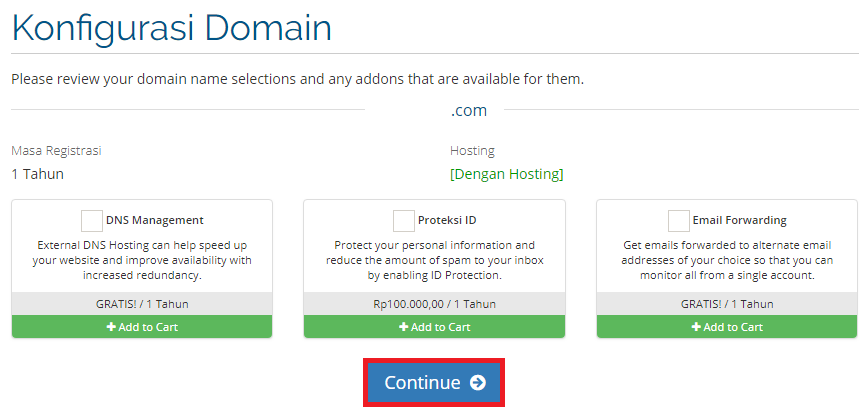The width and height of the screenshot is (867, 411).
Task: Add DNS Management to cart
Action: 142,327
